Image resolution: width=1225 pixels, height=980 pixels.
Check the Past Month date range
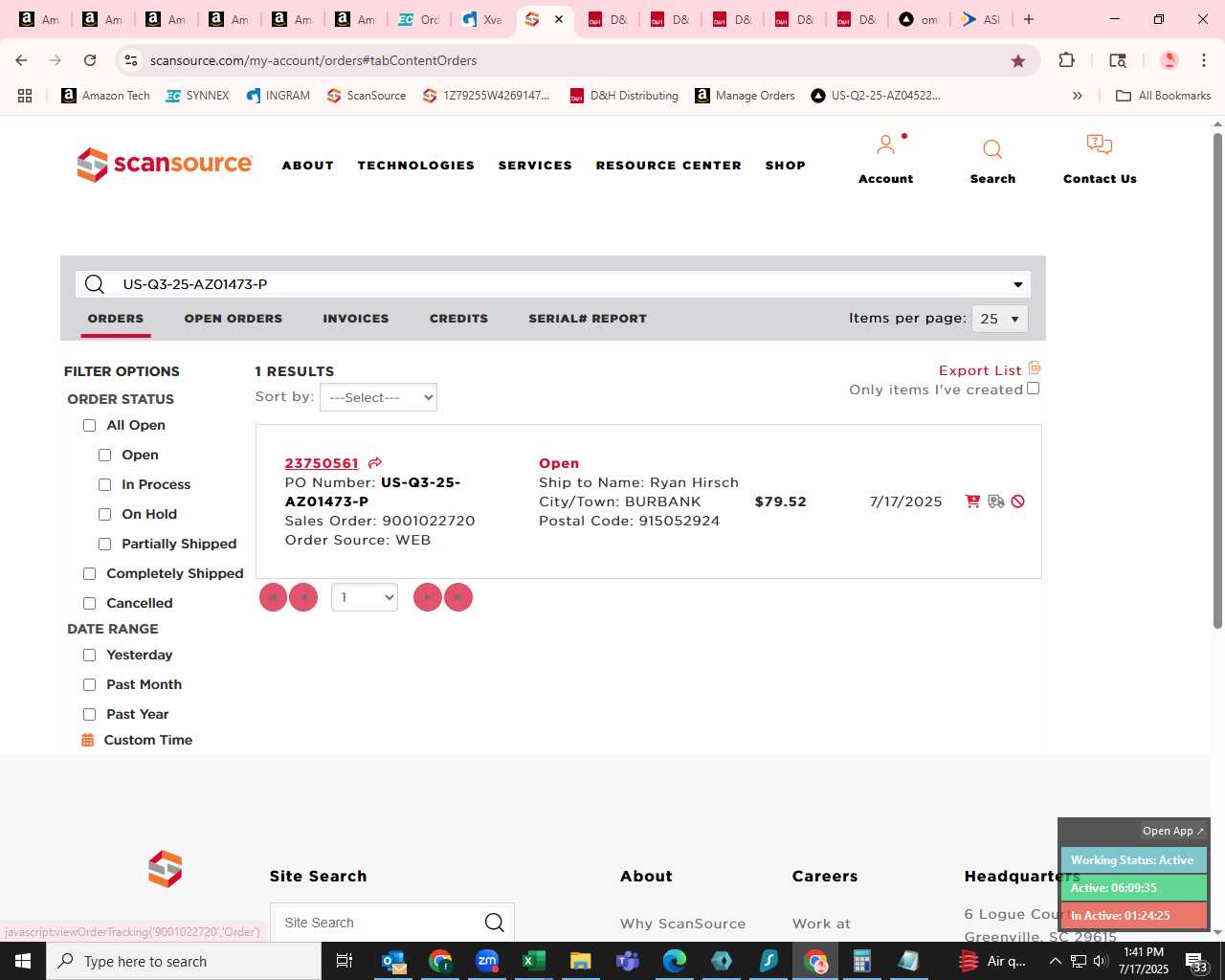tap(90, 685)
